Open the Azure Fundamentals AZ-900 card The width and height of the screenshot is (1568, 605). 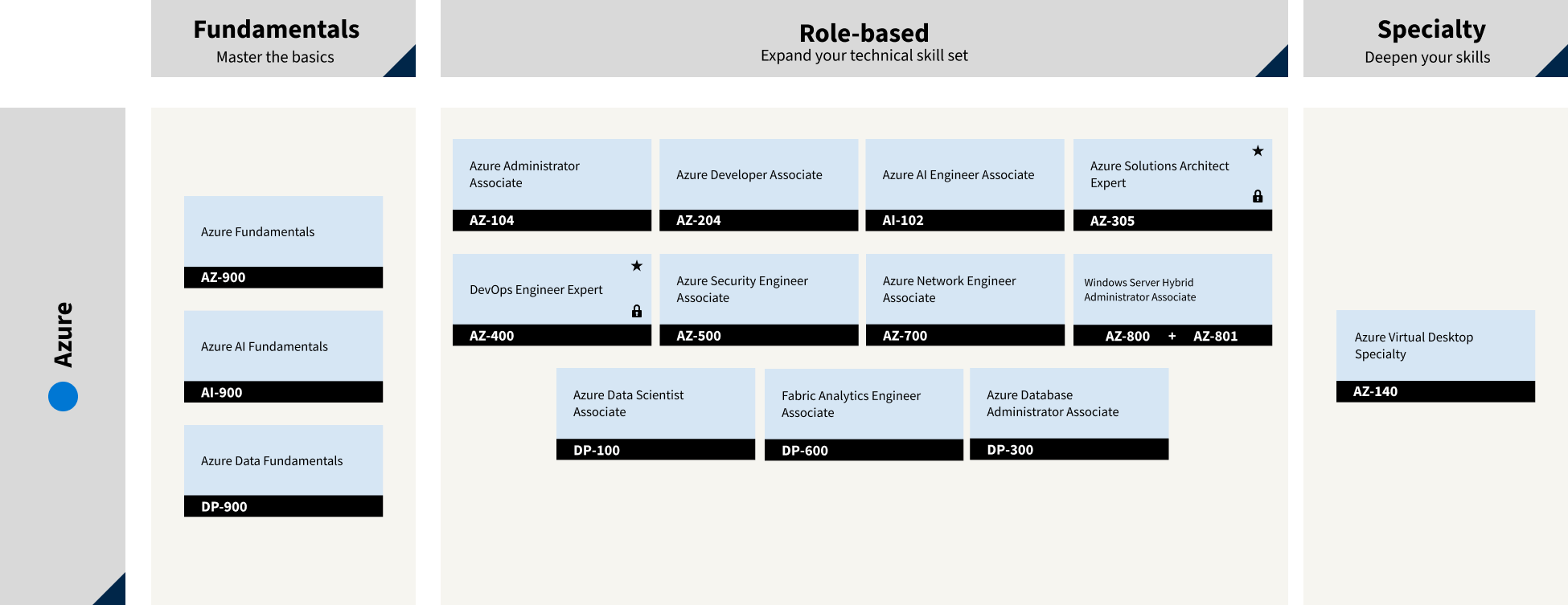(x=283, y=242)
